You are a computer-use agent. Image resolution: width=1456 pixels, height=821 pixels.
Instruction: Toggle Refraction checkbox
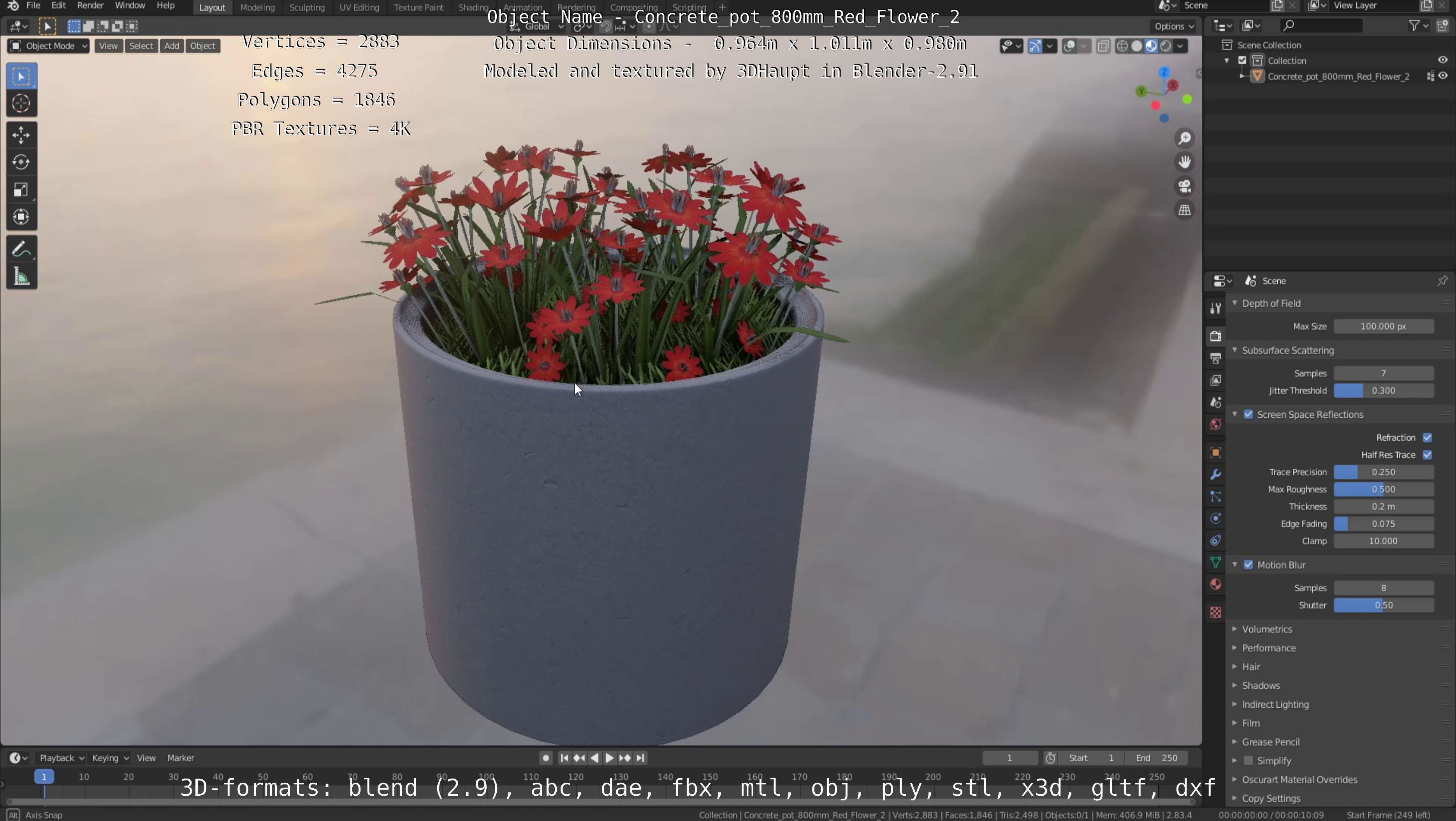1427,438
